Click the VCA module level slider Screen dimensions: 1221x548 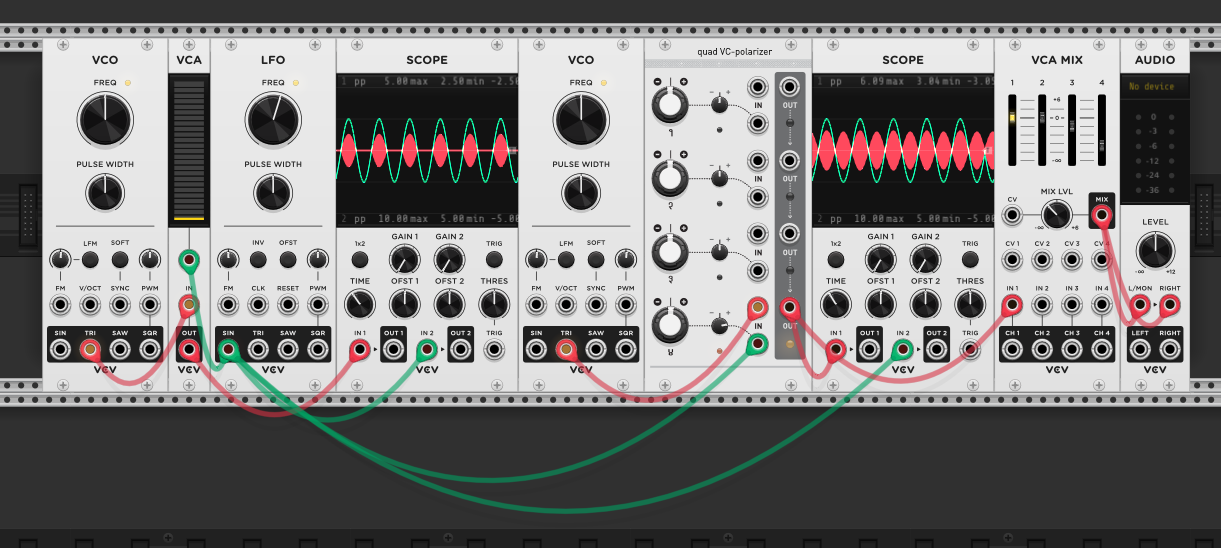tap(189, 151)
